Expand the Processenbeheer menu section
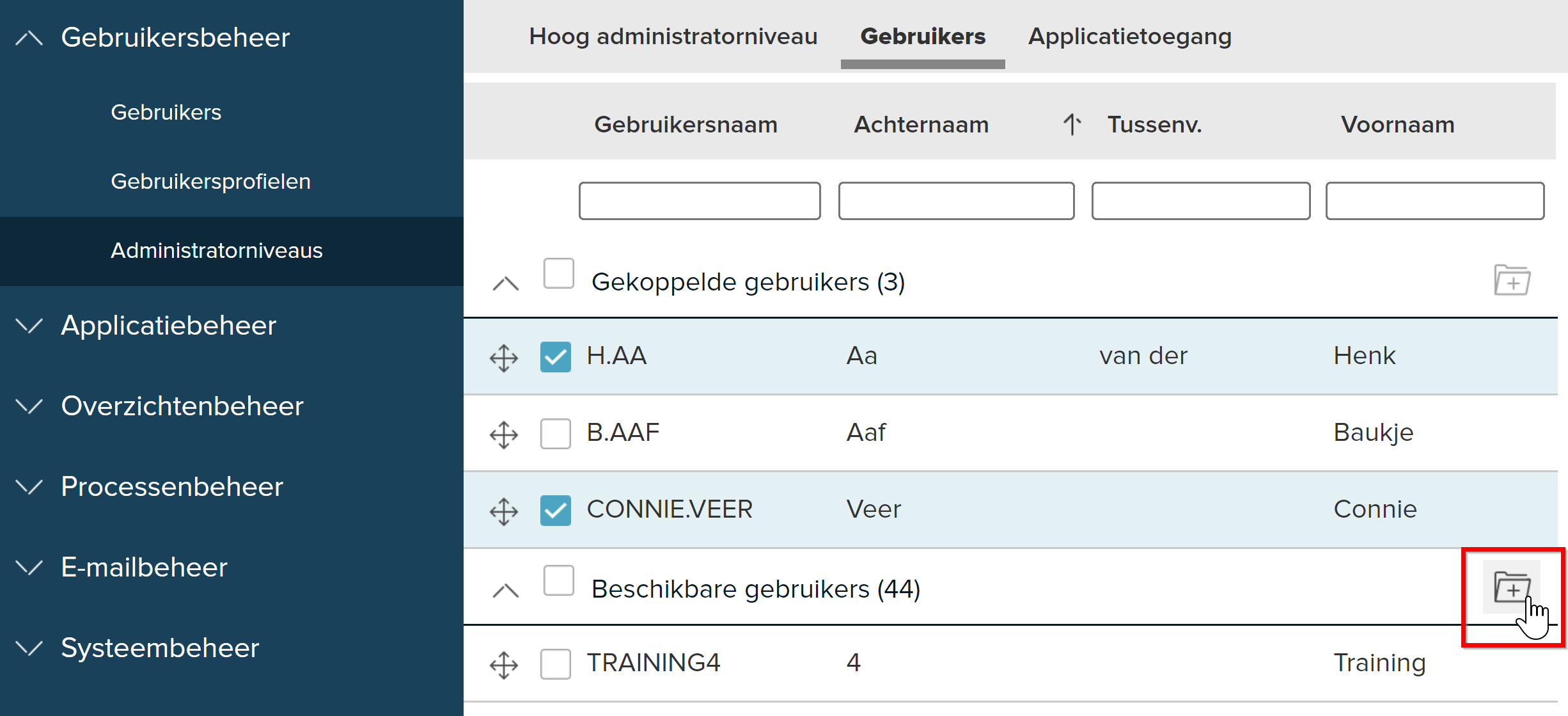 29,487
